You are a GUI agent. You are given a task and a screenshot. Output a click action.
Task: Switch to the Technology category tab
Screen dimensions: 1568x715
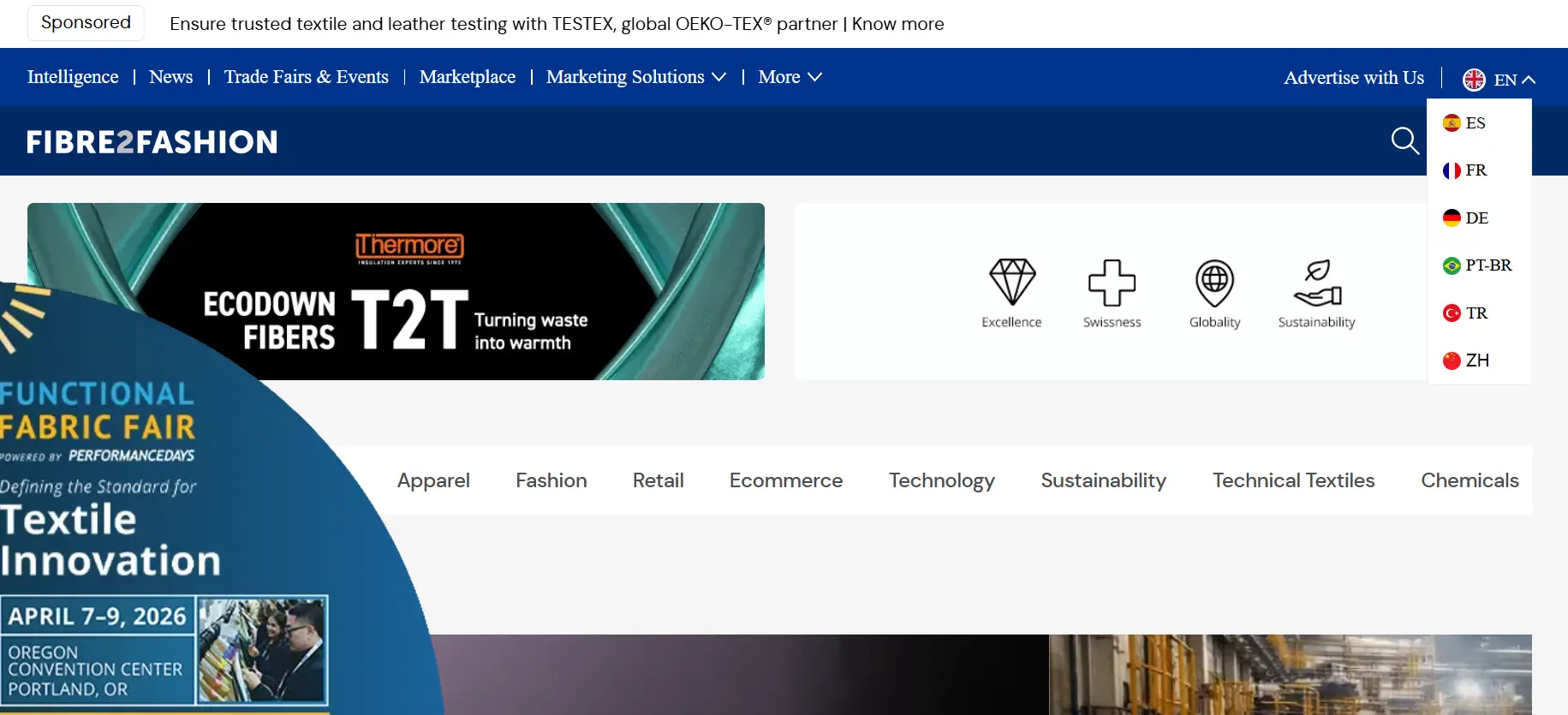tap(942, 480)
